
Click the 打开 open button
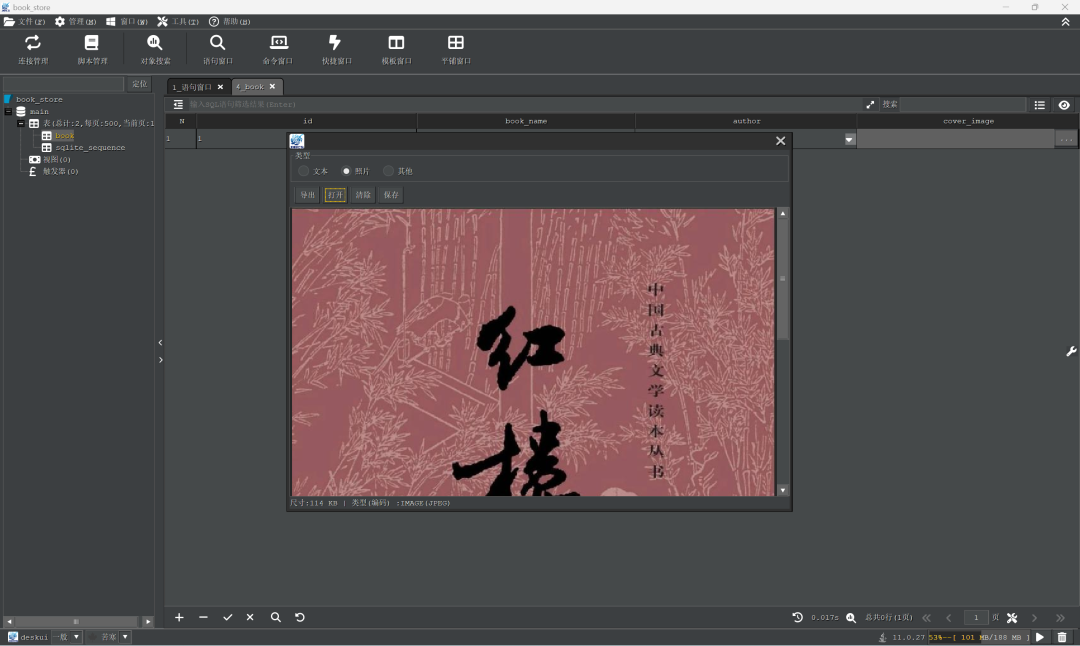[335, 195]
